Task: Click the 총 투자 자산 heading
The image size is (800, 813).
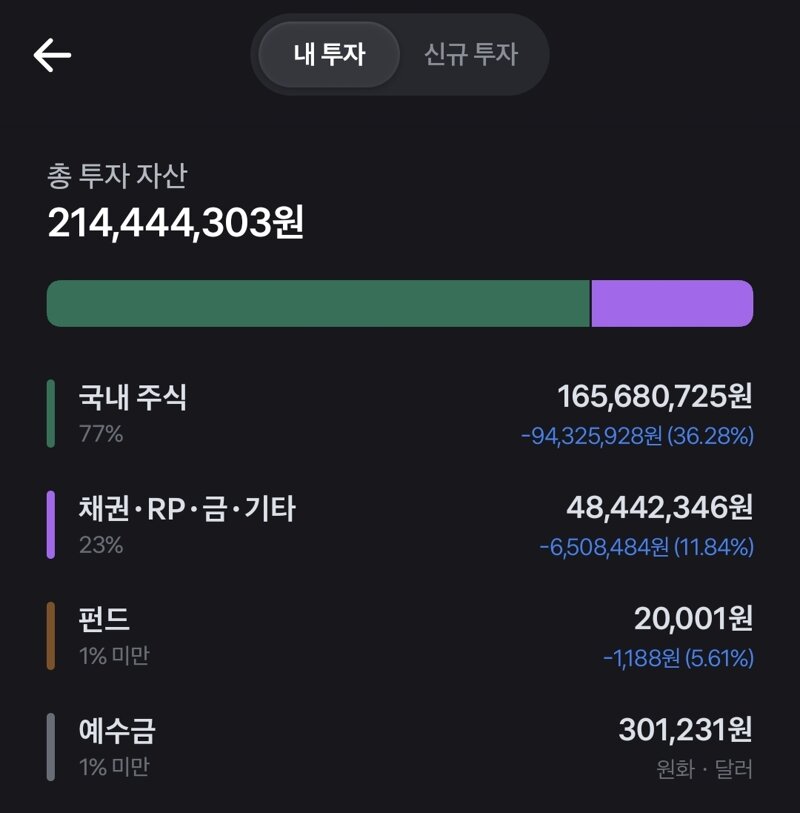Action: click(x=117, y=176)
